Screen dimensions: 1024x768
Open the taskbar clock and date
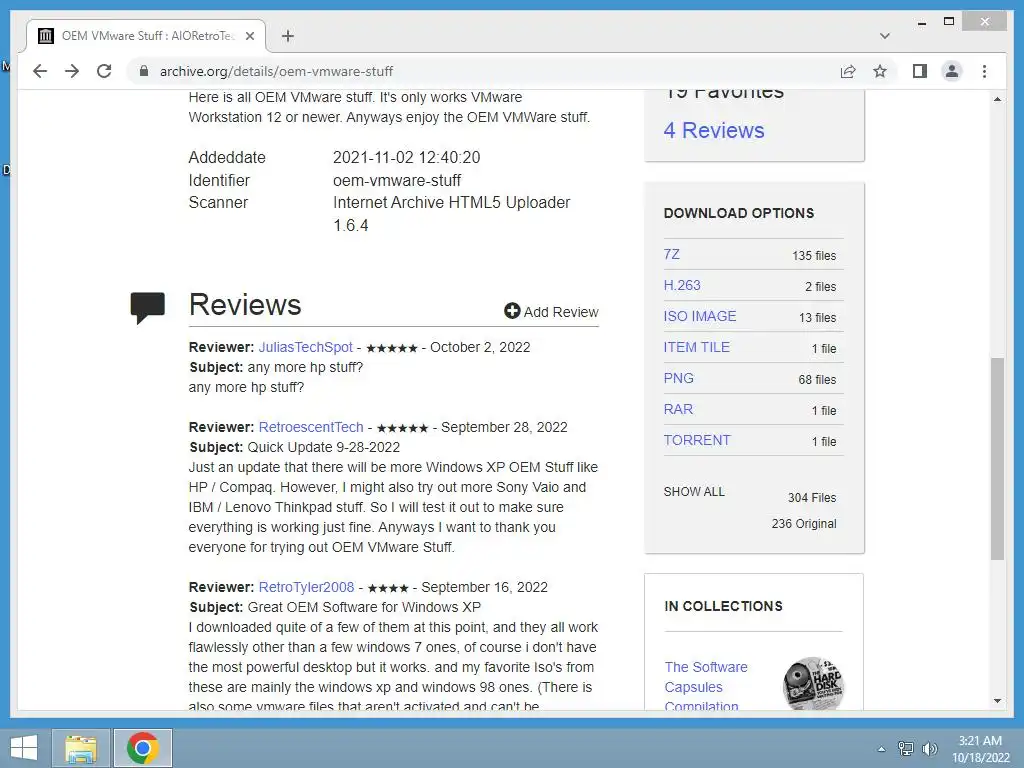click(x=980, y=749)
